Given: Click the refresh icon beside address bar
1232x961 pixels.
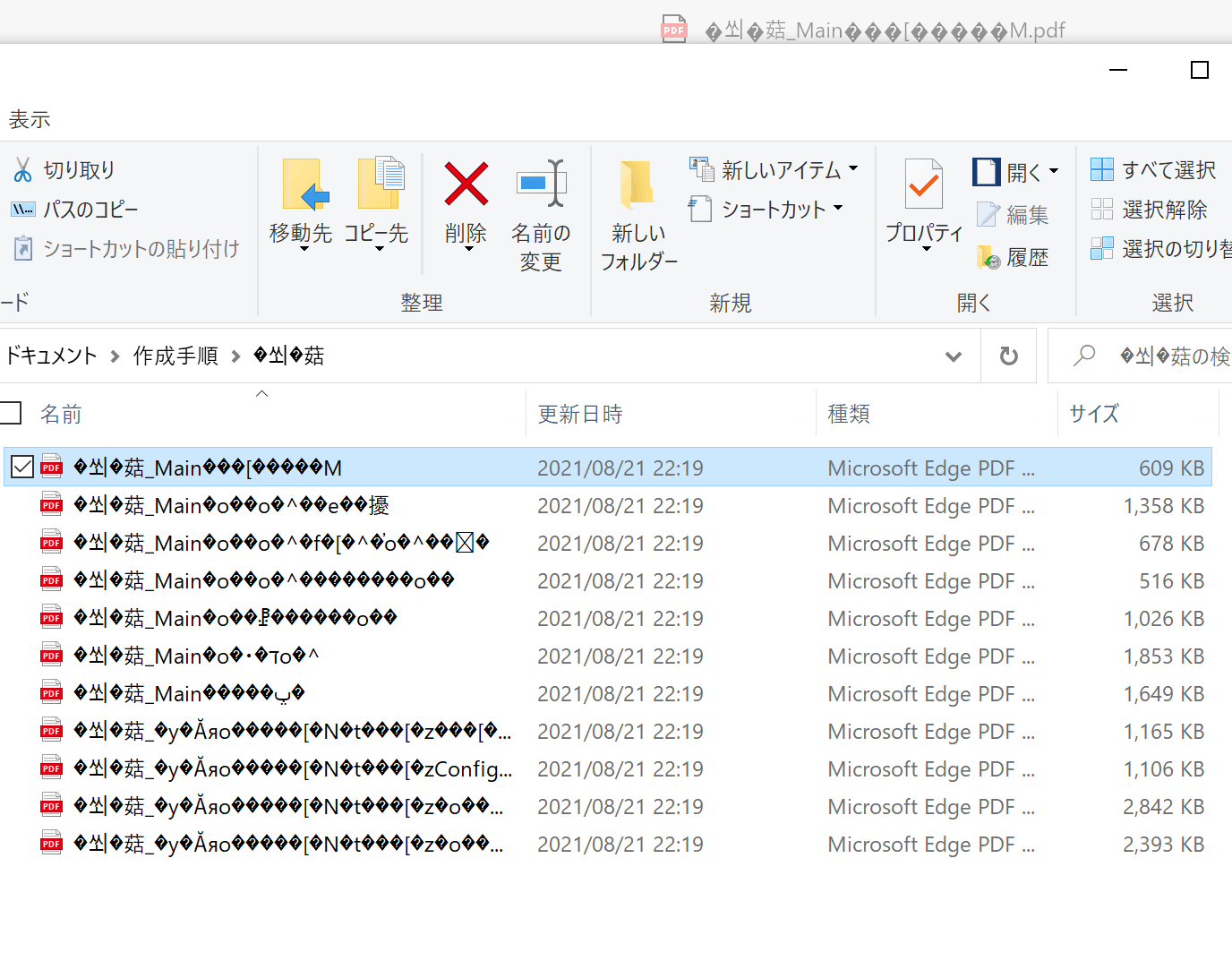Looking at the screenshot, I should click(x=1008, y=356).
